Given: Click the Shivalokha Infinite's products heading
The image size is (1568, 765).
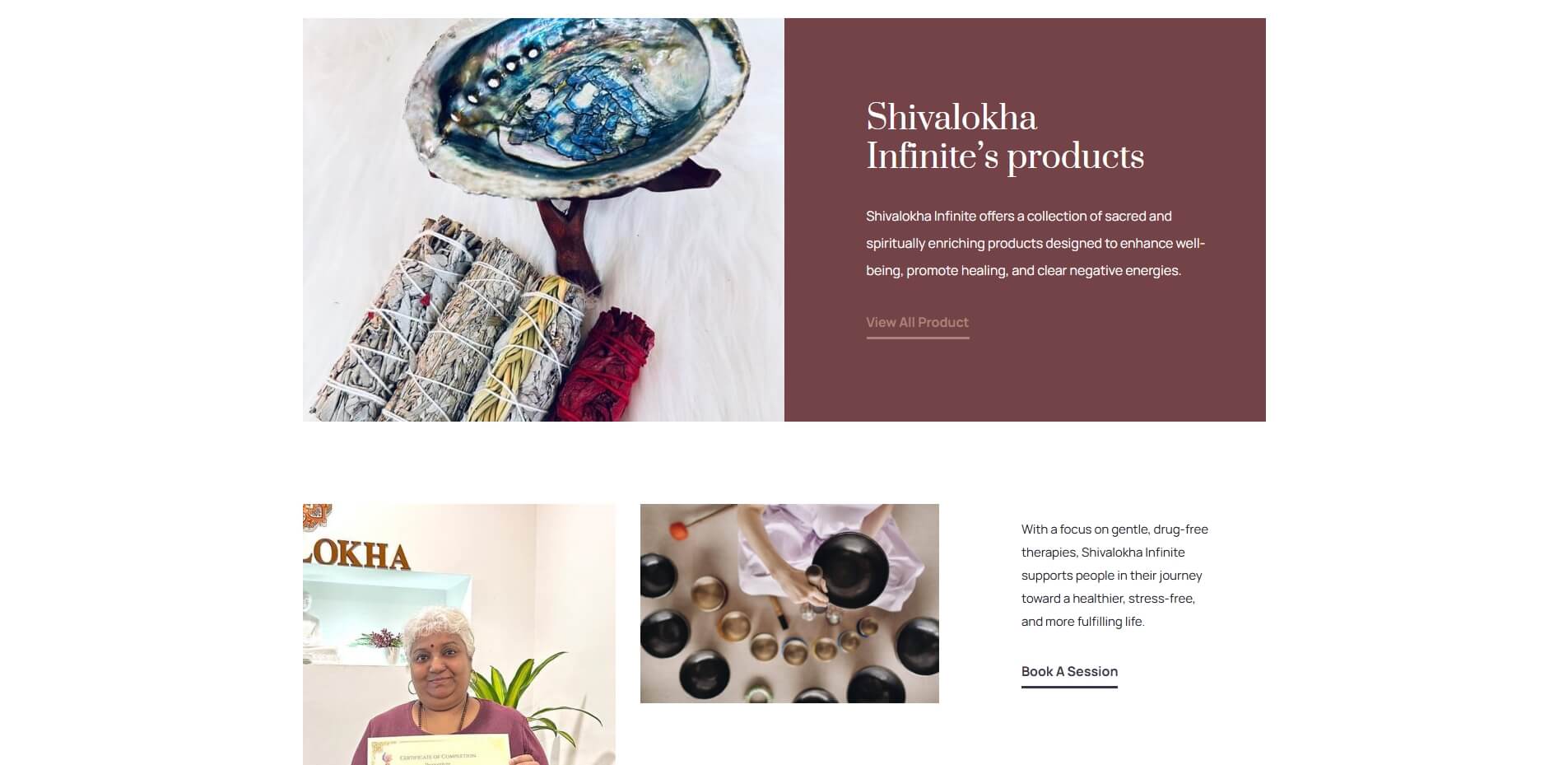Looking at the screenshot, I should pyautogui.click(x=1005, y=137).
